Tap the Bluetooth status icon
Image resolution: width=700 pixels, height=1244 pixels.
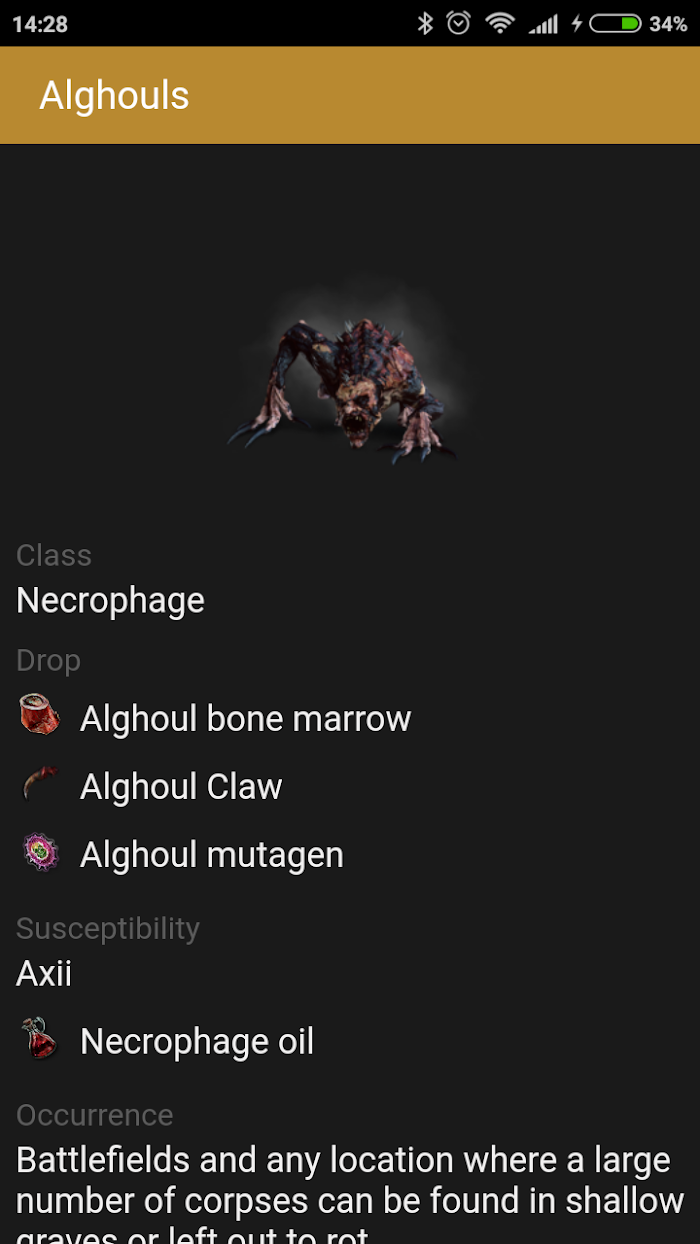tap(425, 23)
